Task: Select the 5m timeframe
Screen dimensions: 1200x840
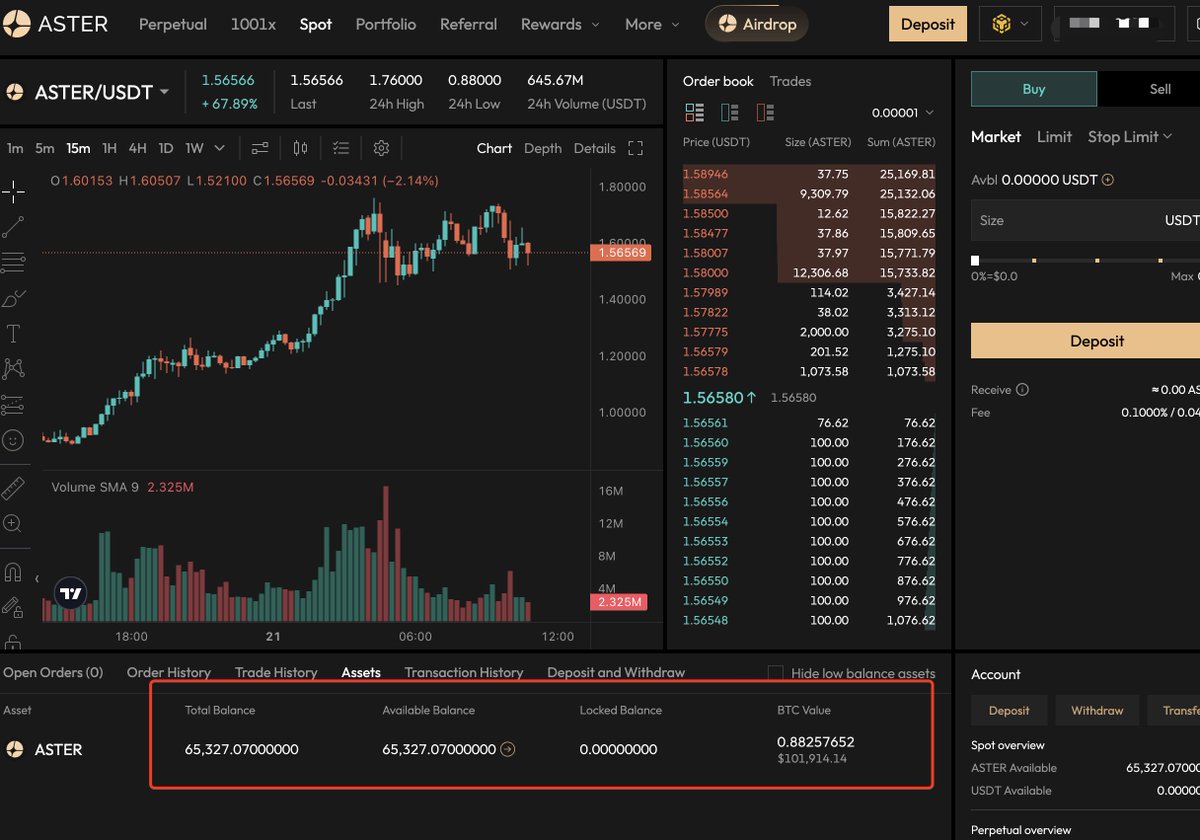Action: (45, 148)
